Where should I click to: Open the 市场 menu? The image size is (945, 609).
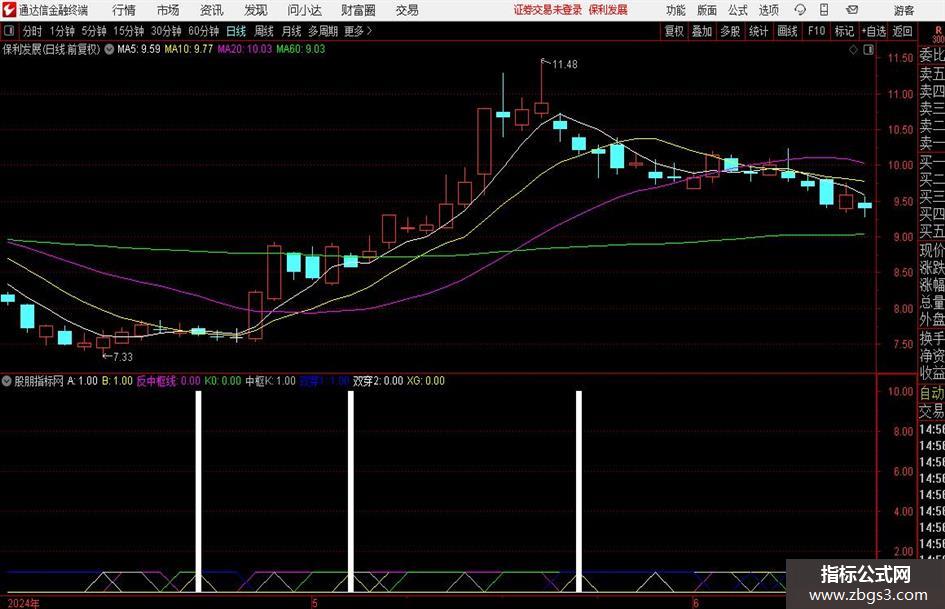click(x=168, y=10)
